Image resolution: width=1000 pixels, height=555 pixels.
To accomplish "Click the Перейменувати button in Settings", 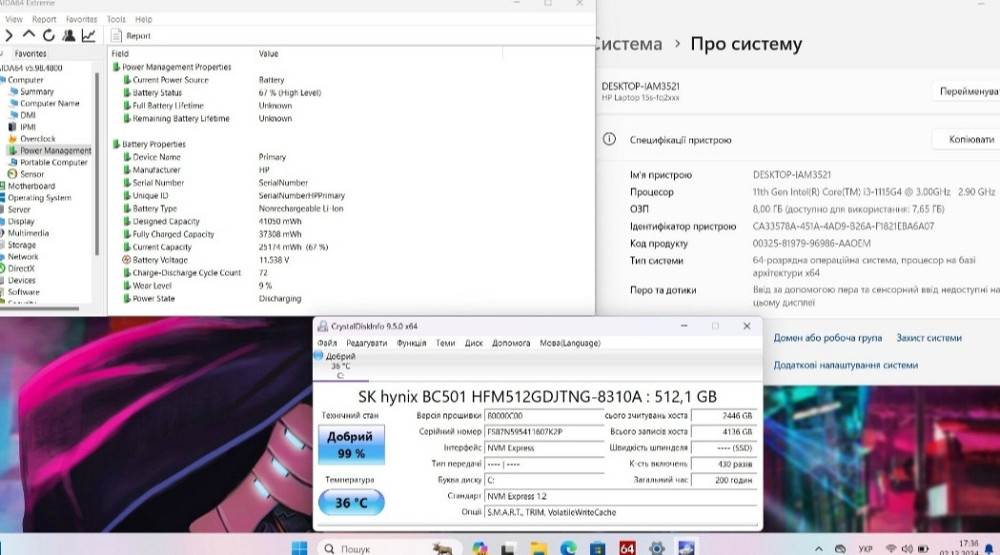I will tap(968, 91).
